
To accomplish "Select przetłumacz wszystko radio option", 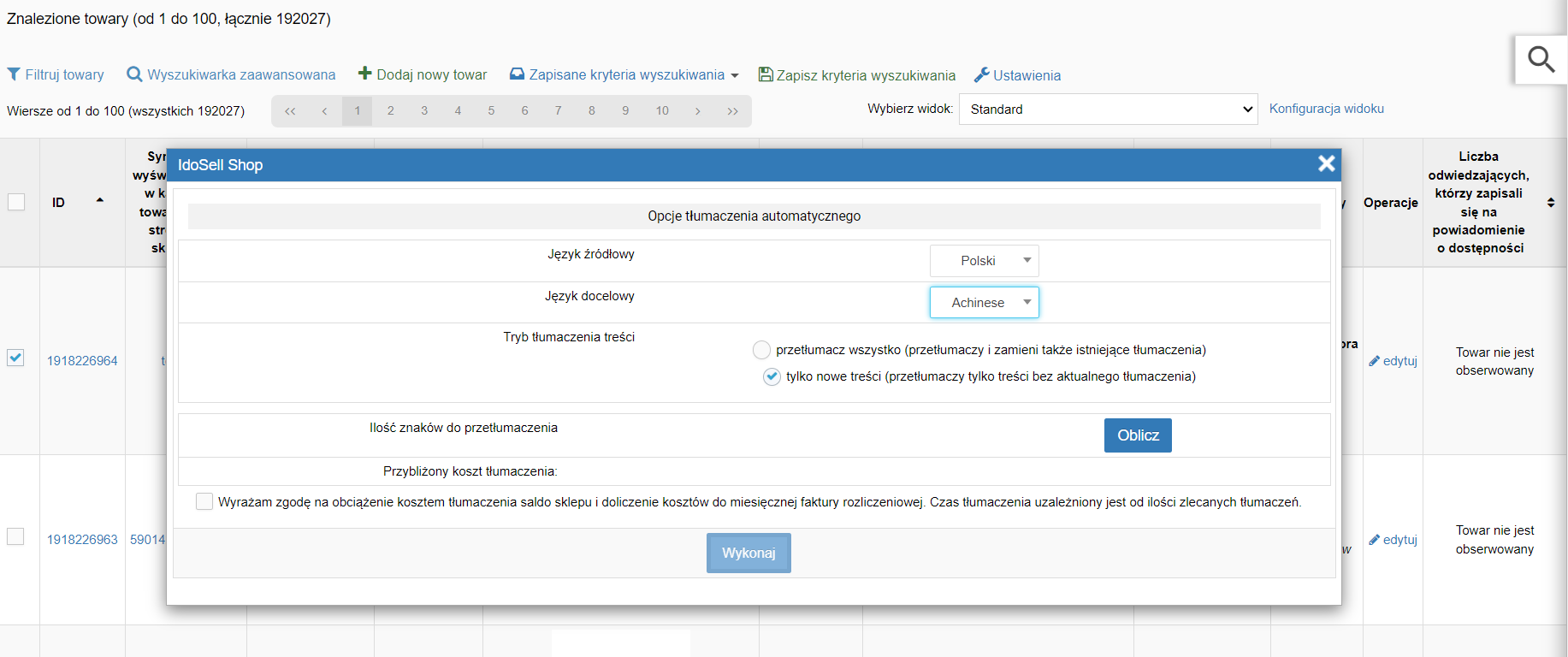I will click(761, 350).
